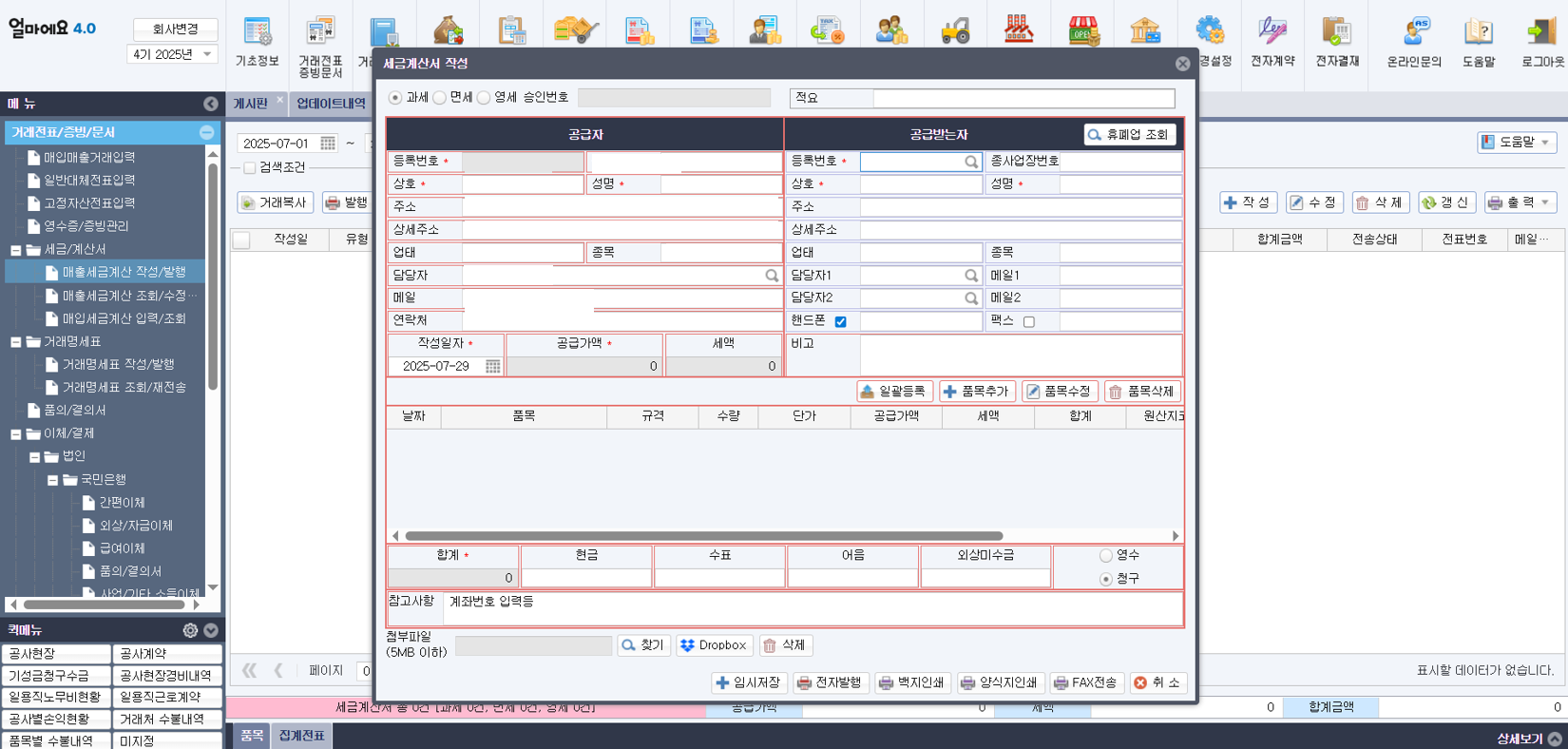This screenshot has width=1568, height=749.
Task: Click the bank building toolbar icon
Action: pos(1145,30)
